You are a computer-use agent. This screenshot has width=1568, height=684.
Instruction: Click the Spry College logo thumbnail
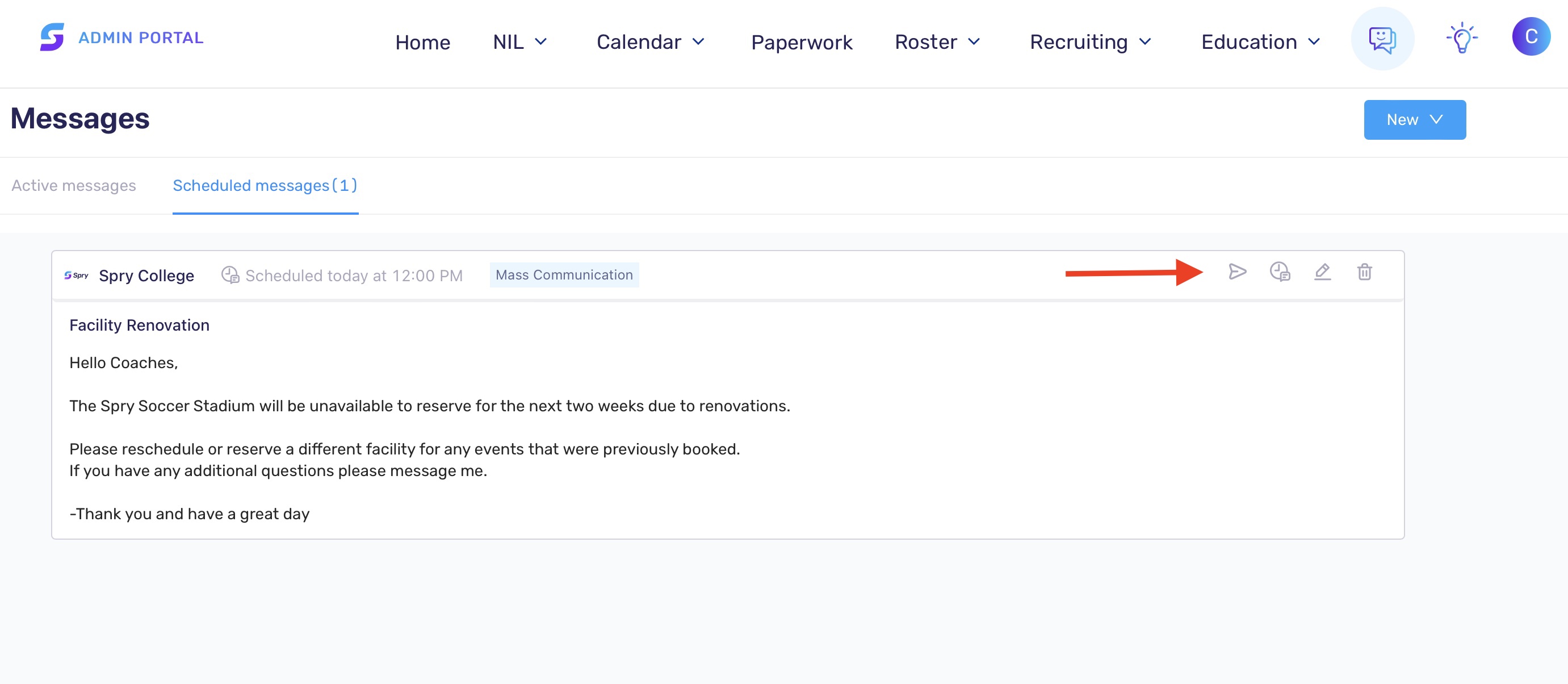point(76,276)
